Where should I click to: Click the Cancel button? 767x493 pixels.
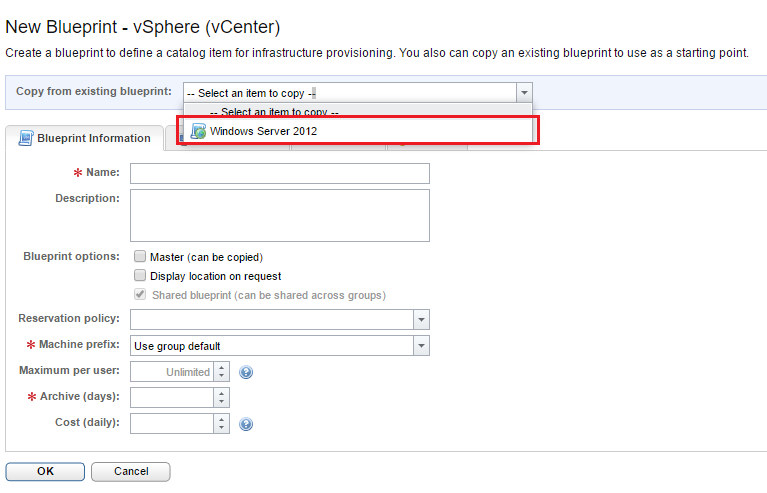pos(130,471)
